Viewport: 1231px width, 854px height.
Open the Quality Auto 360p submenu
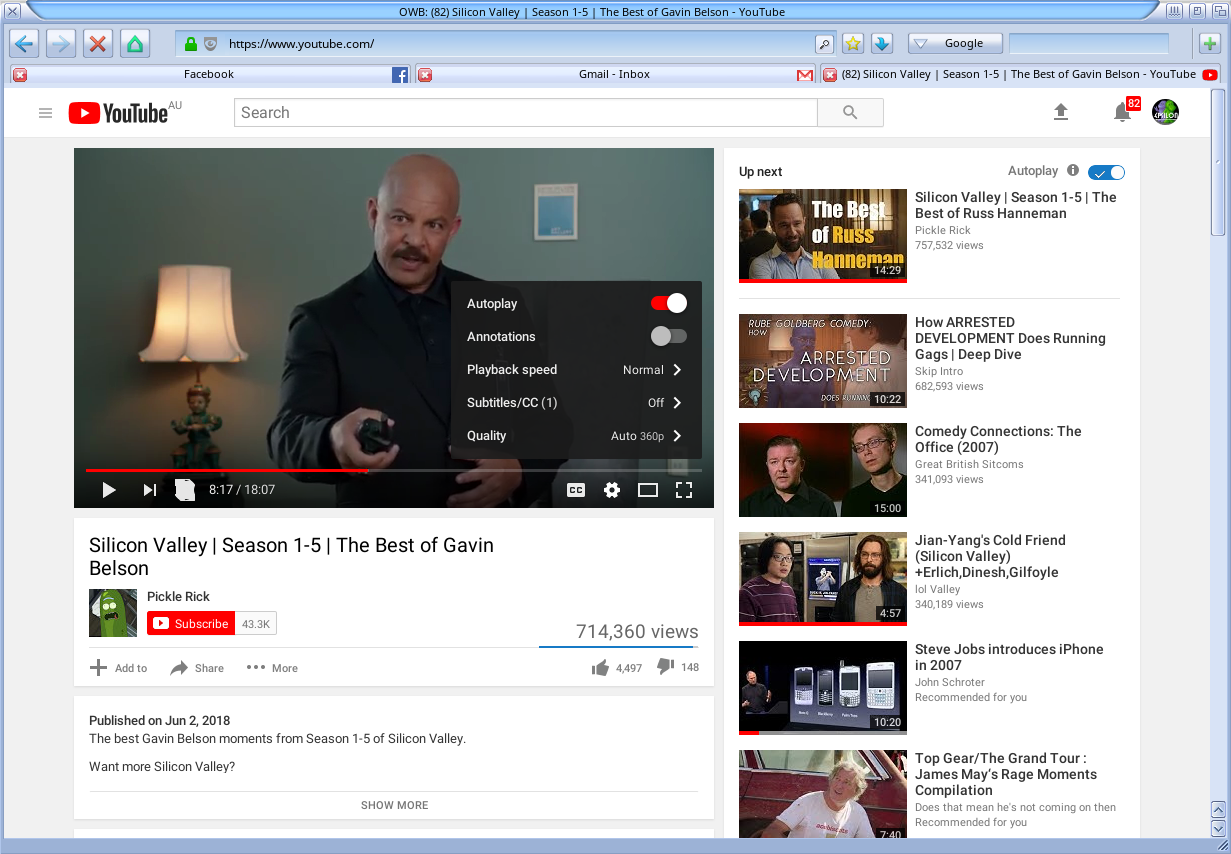(576, 436)
